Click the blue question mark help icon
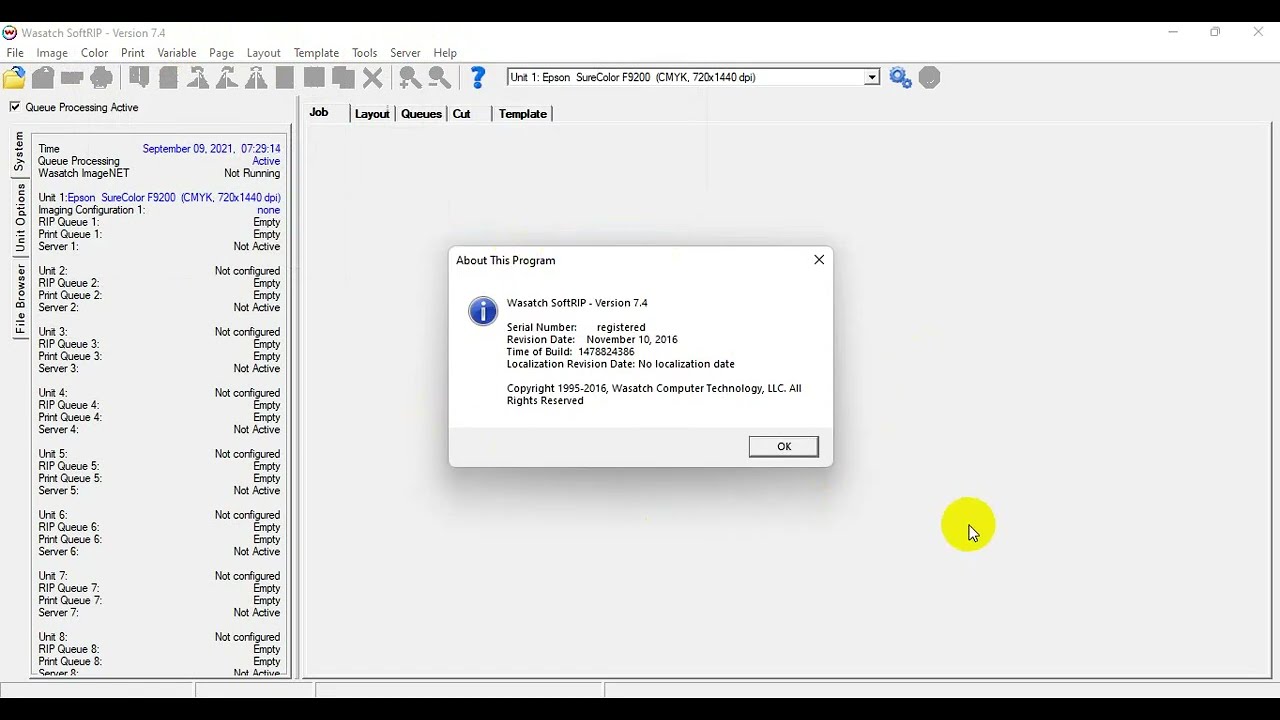This screenshot has width=1280, height=720. coord(478,78)
